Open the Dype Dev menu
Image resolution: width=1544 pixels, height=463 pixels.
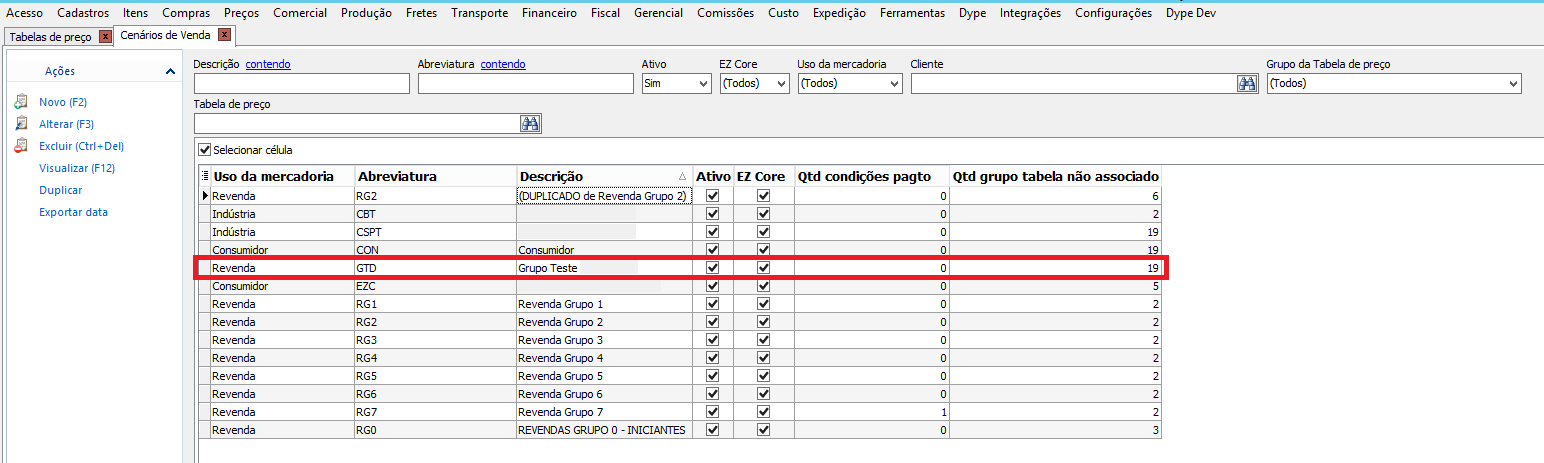click(x=1191, y=13)
